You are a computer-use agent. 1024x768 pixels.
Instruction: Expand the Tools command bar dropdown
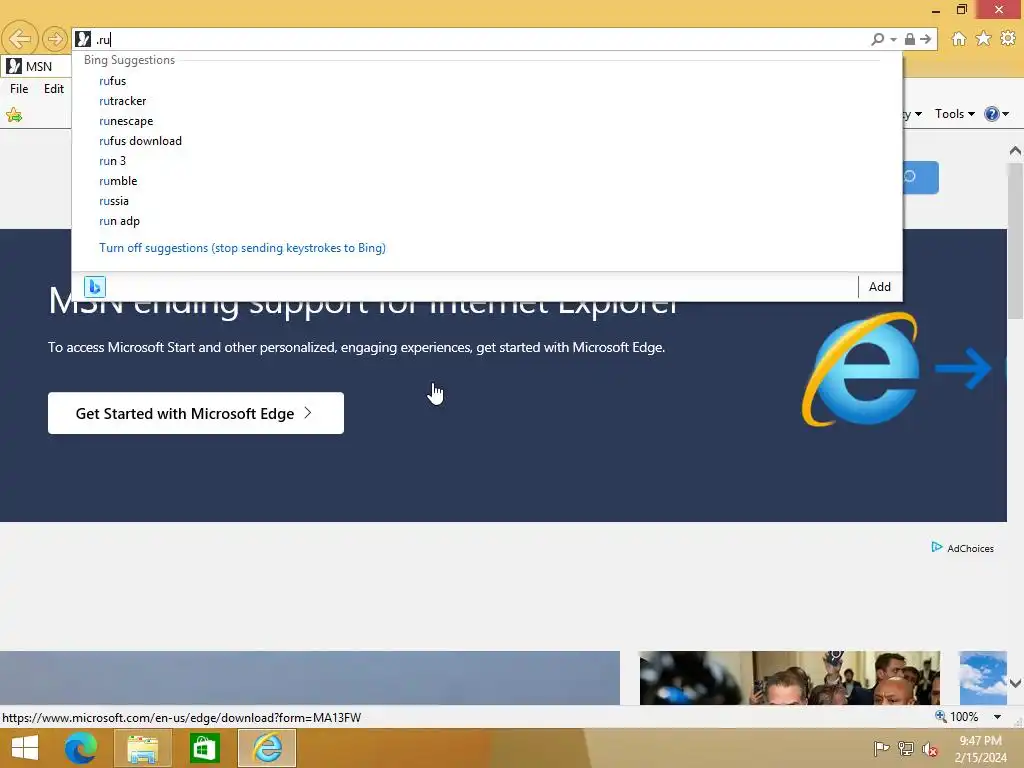[x=955, y=114]
